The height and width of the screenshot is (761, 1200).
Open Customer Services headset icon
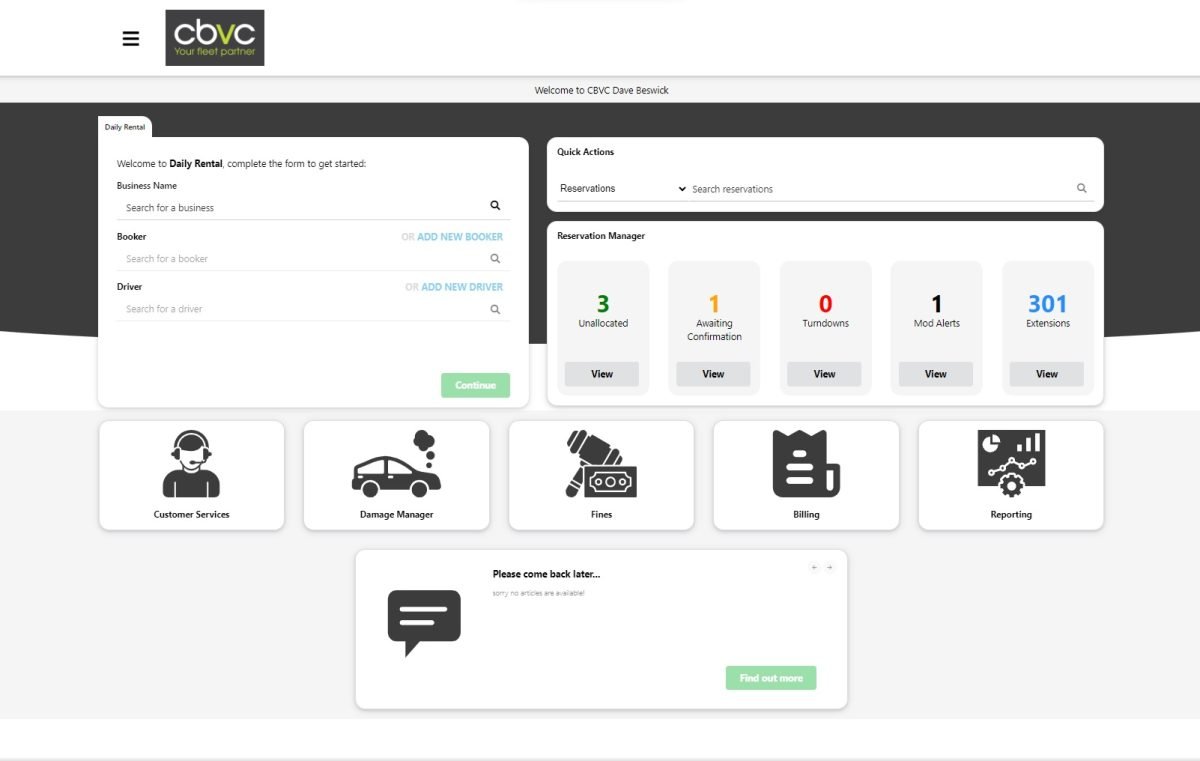191,464
